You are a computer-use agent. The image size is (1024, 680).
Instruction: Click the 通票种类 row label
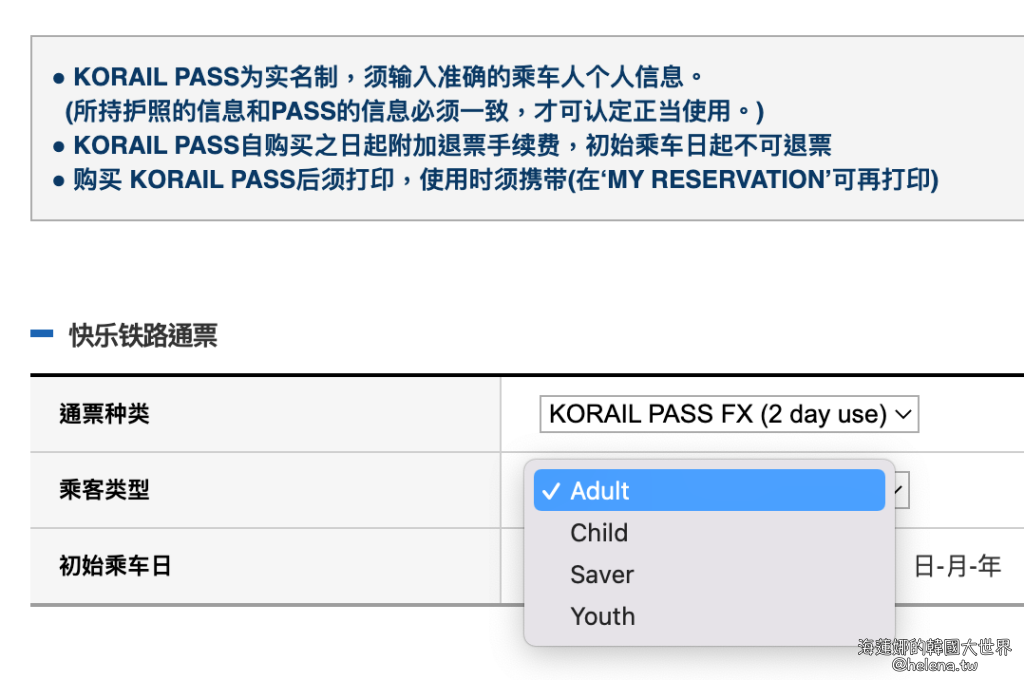tap(104, 414)
